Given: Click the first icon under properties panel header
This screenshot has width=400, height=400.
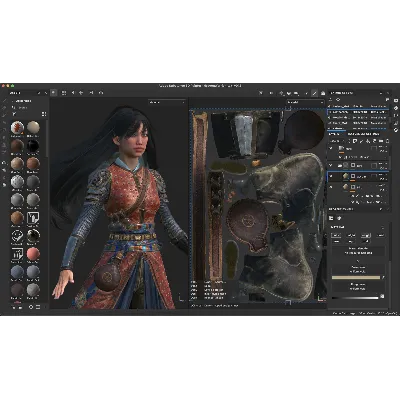Looking at the screenshot, I should pyautogui.click(x=331, y=218).
